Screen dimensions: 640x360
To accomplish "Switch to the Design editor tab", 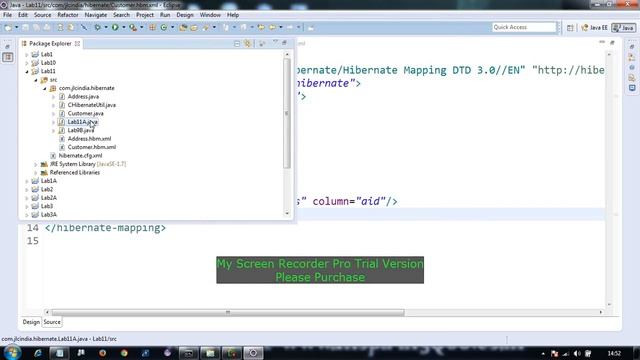I will tap(31, 322).
